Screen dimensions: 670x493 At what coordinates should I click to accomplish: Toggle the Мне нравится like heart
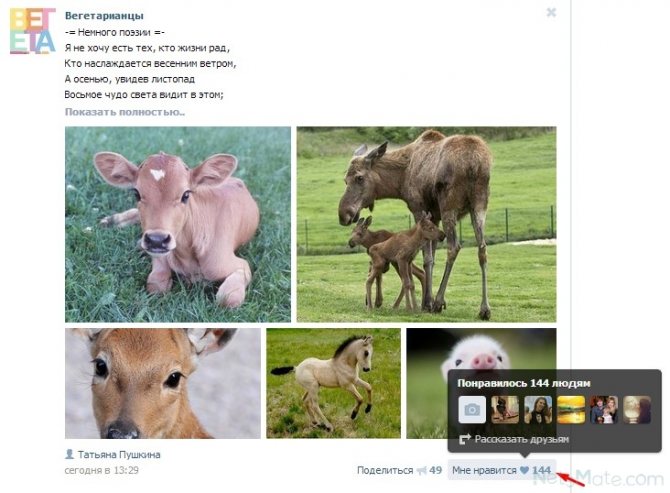[x=524, y=470]
